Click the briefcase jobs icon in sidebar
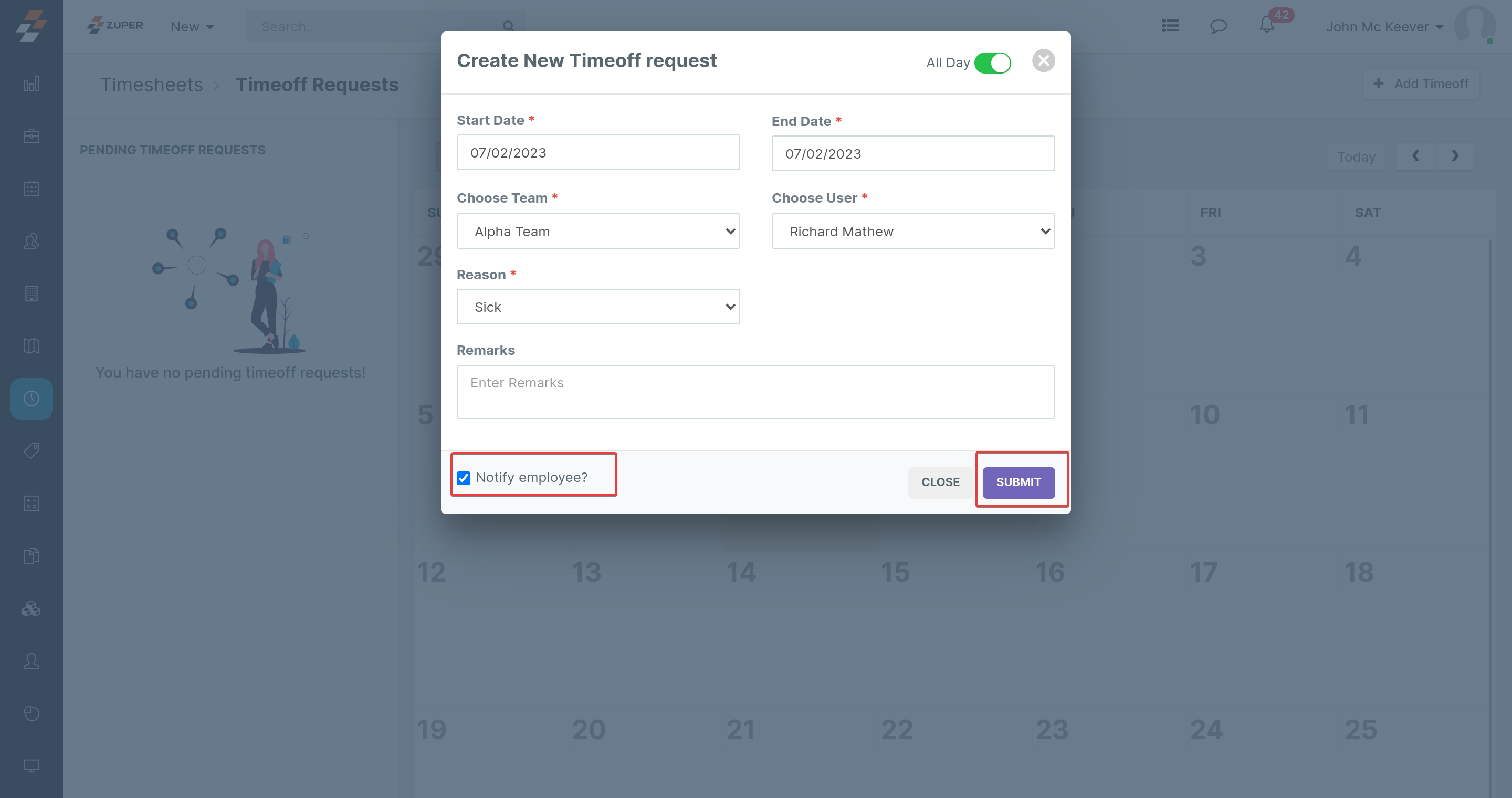This screenshot has width=1512, height=798. point(31,136)
